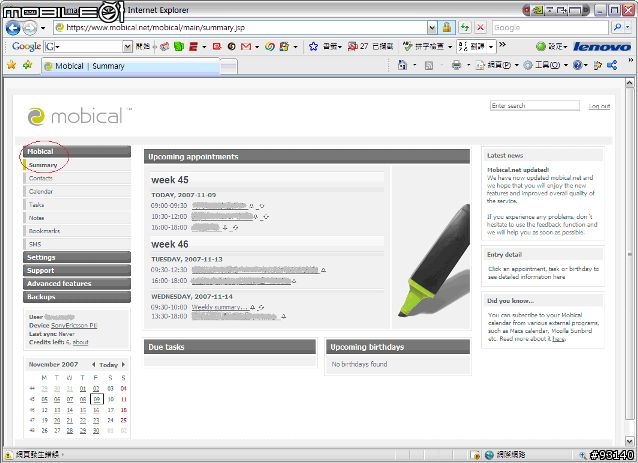Go back with the browser Back arrow
Viewport: 638px width, 463px height.
[x=13, y=28]
